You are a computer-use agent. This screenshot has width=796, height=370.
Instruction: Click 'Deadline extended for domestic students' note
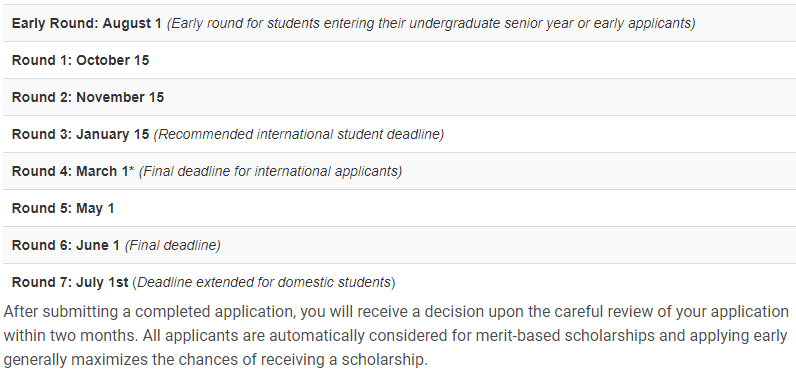pyautogui.click(x=264, y=282)
